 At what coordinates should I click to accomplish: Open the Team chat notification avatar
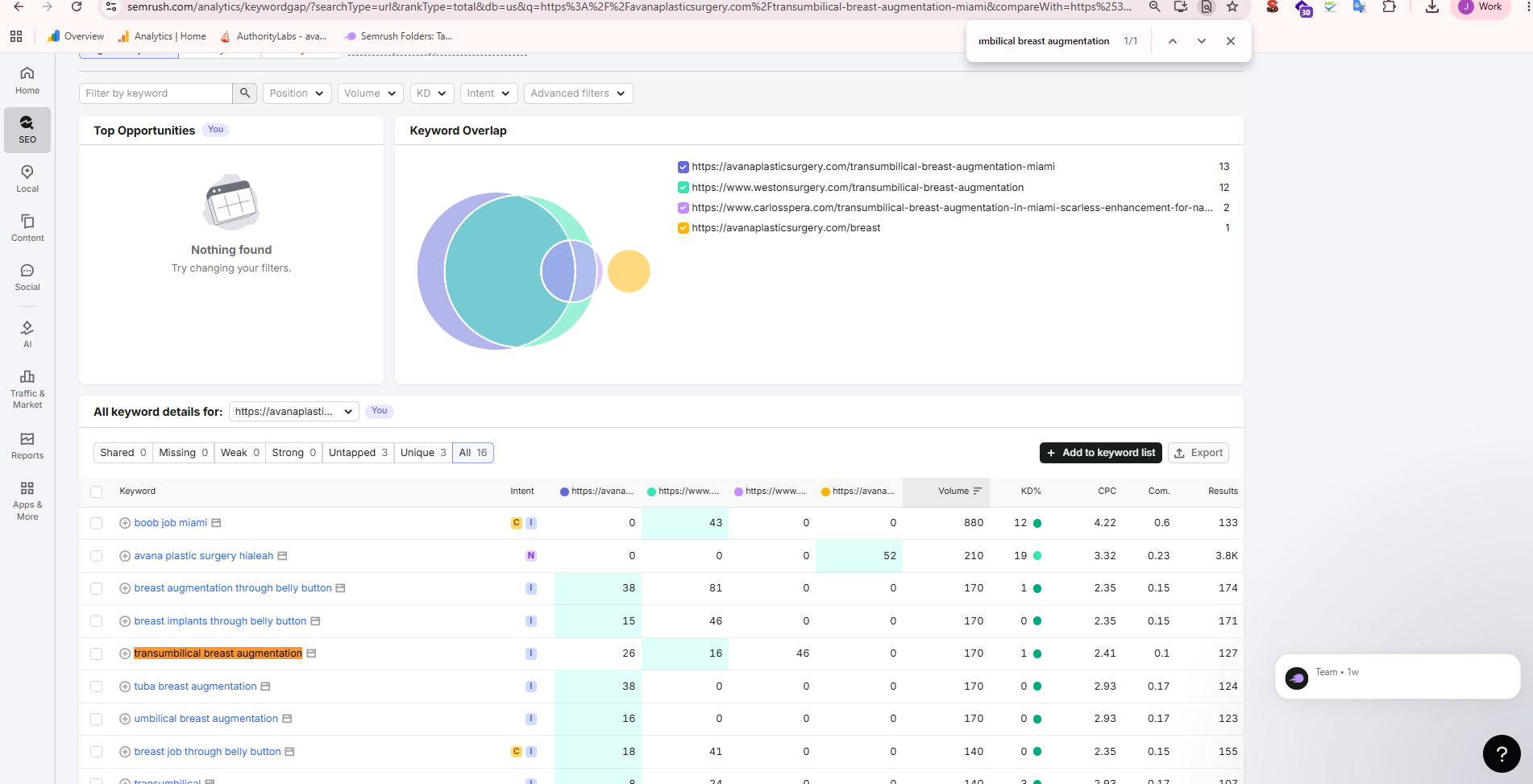[1297, 678]
